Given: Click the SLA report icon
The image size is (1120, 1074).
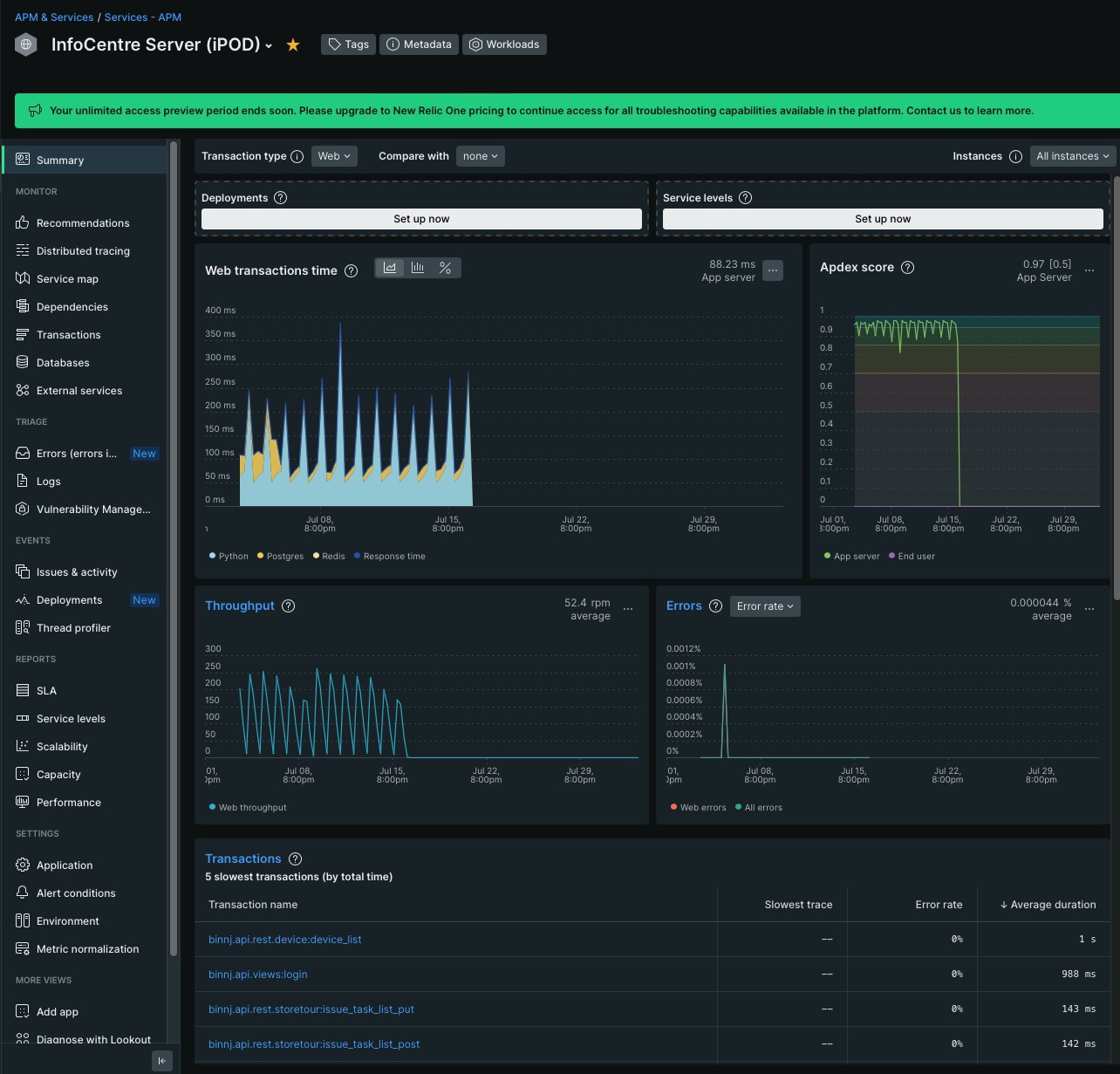Looking at the screenshot, I should [x=23, y=690].
